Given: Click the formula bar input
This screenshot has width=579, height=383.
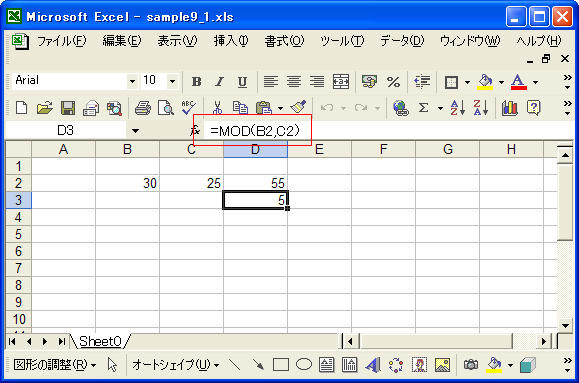Looking at the screenshot, I should pyautogui.click(x=390, y=130).
